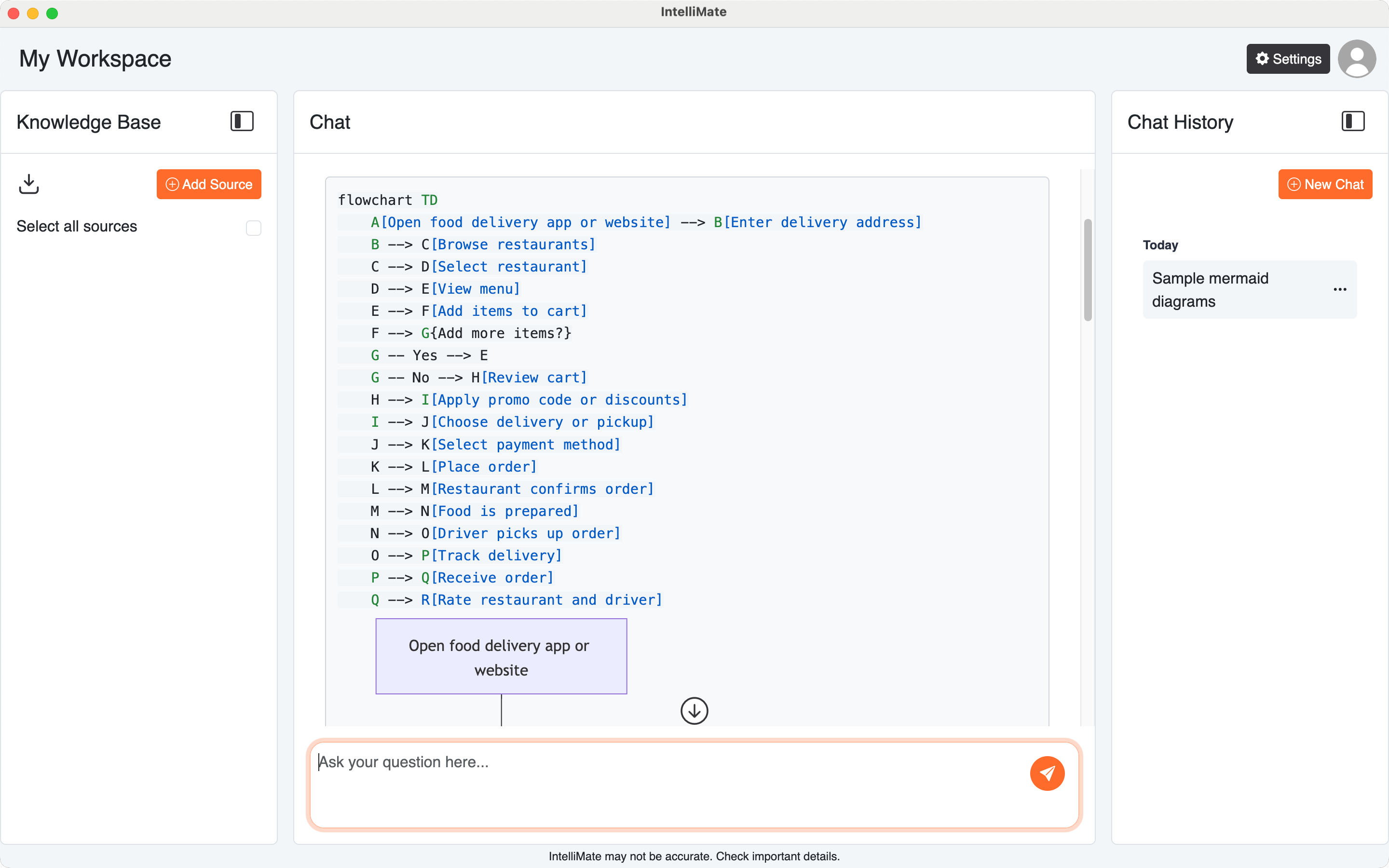Open the user profile avatar
The height and width of the screenshot is (868, 1389).
[1356, 58]
